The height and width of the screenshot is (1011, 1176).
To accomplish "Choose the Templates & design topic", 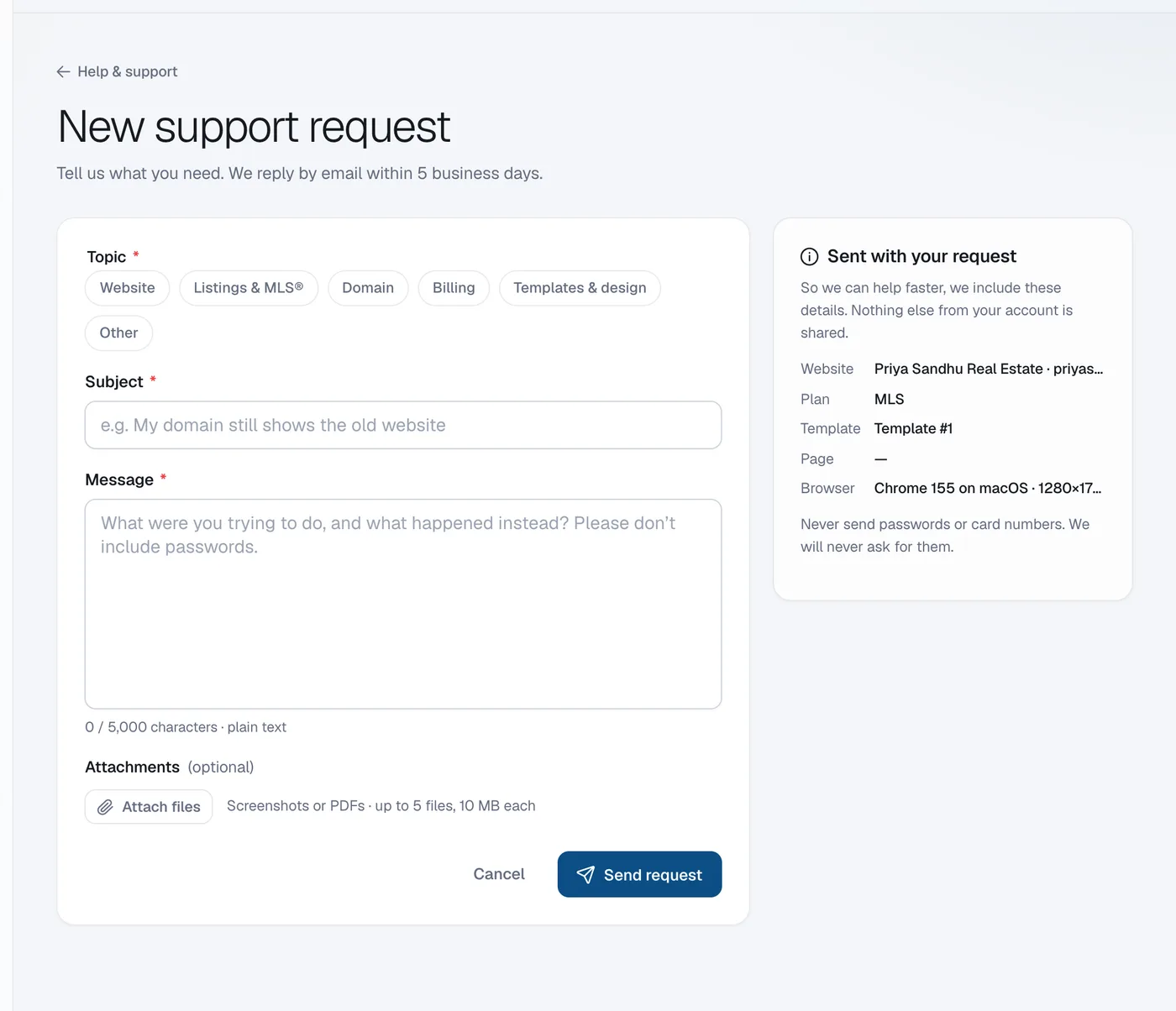I will click(580, 288).
